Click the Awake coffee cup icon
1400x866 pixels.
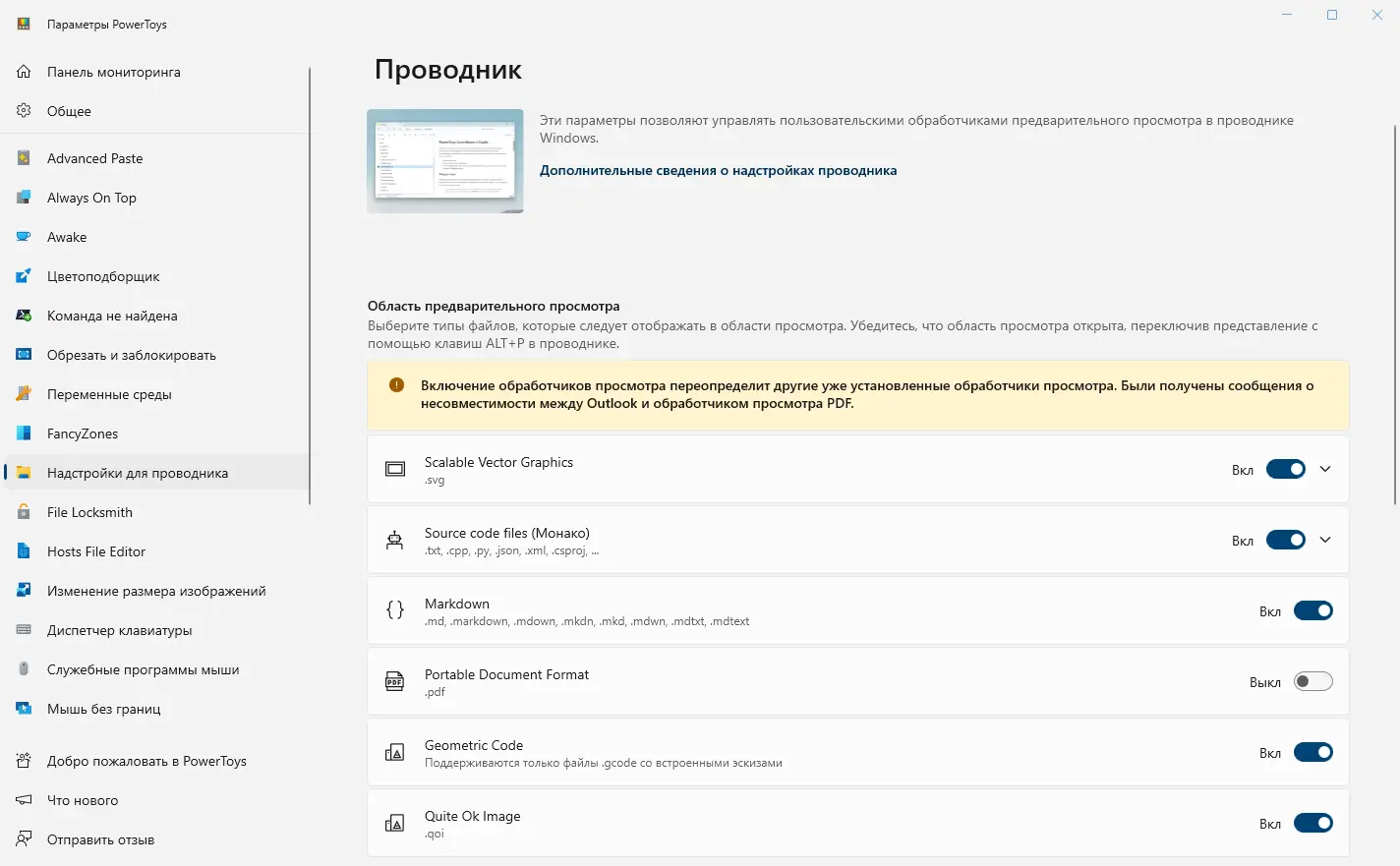pyautogui.click(x=24, y=237)
